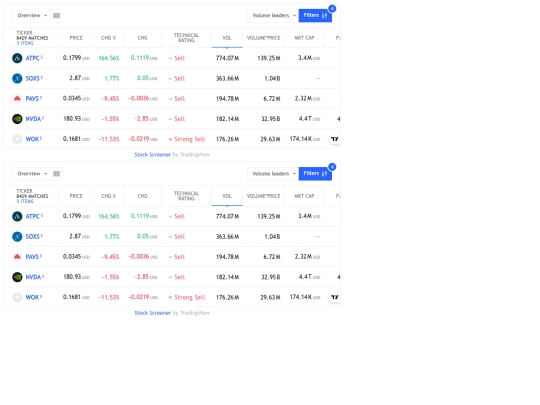
Task: Click 180.93 price in top screener
Action: point(76,119)
